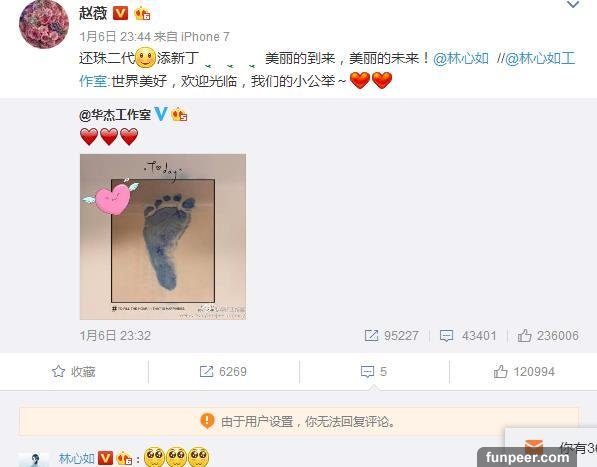Open the @林心如 mention link
This screenshot has height=467, width=597.
[x=461, y=59]
